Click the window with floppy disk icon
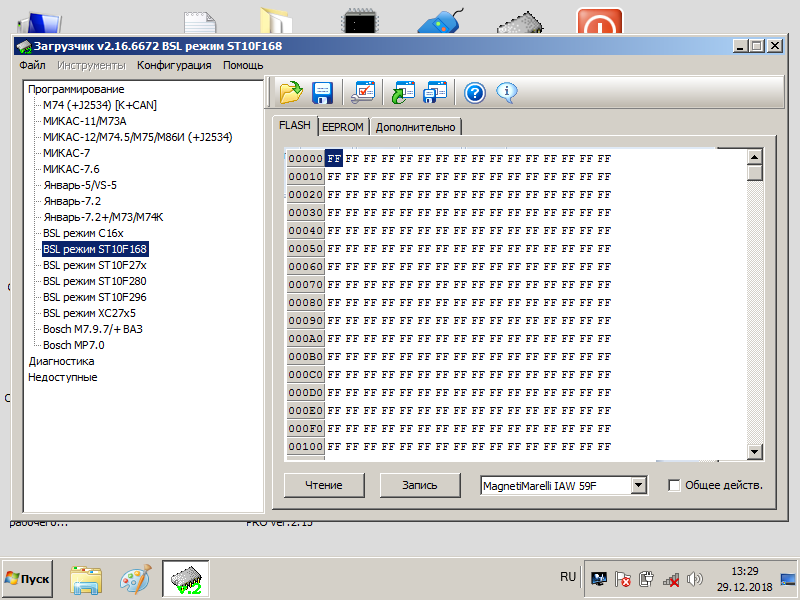The height and width of the screenshot is (600, 800). tap(435, 93)
